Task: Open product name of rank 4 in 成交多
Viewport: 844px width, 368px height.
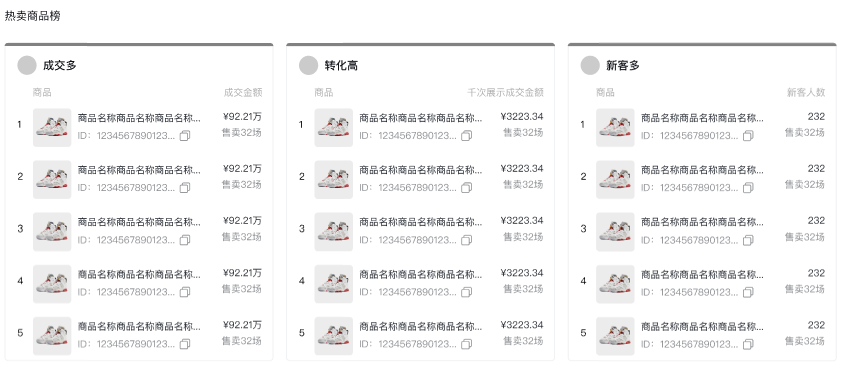Action: [139, 274]
